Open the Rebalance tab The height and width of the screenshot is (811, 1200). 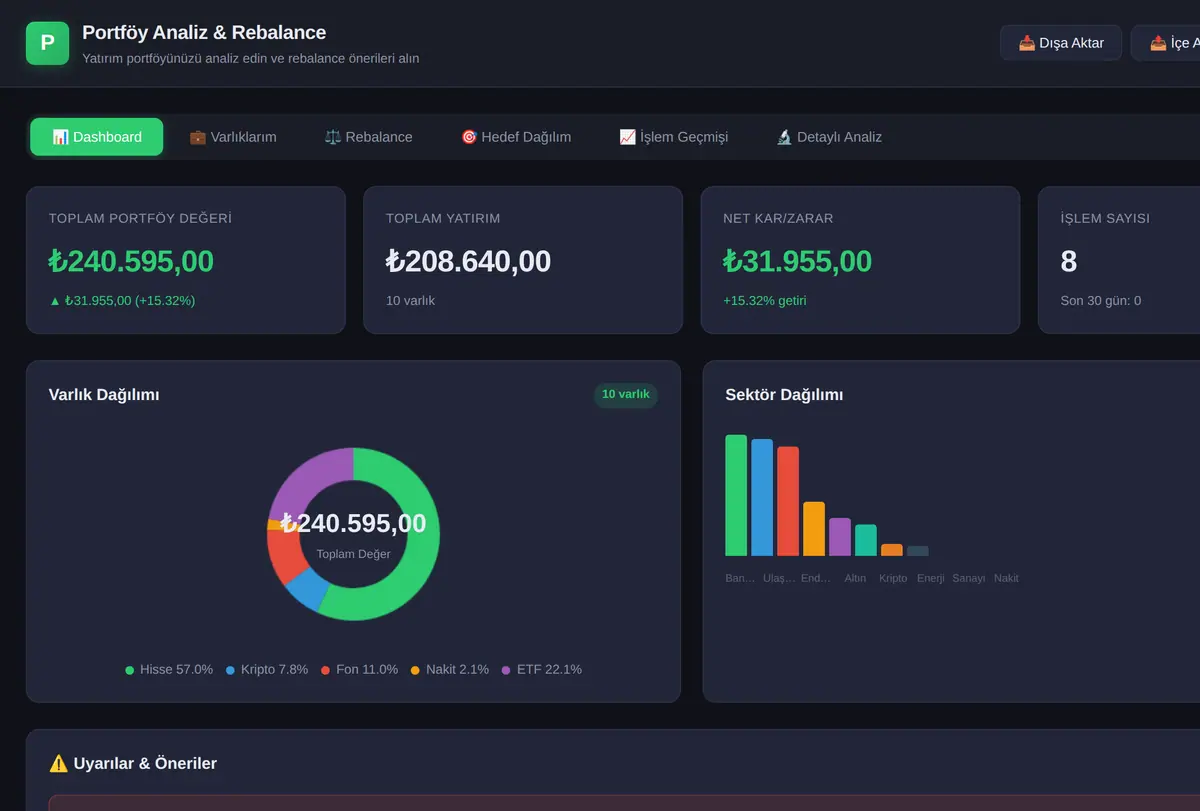[369, 137]
